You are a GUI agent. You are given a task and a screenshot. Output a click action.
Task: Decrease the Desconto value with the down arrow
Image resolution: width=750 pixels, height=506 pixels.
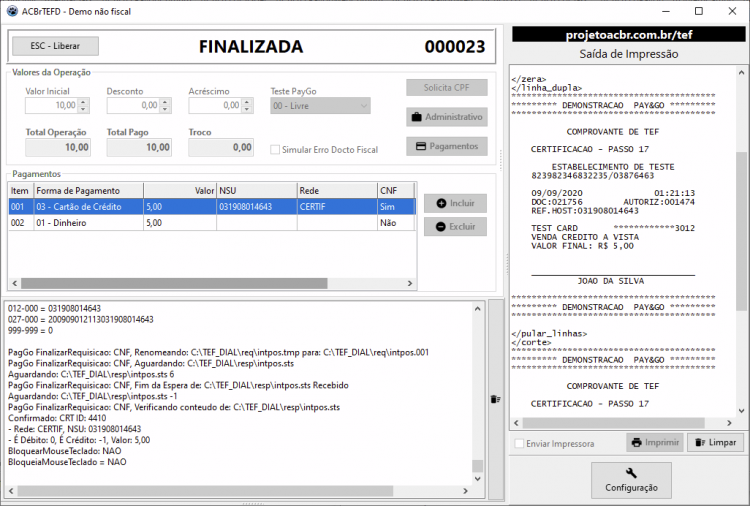tap(165, 110)
